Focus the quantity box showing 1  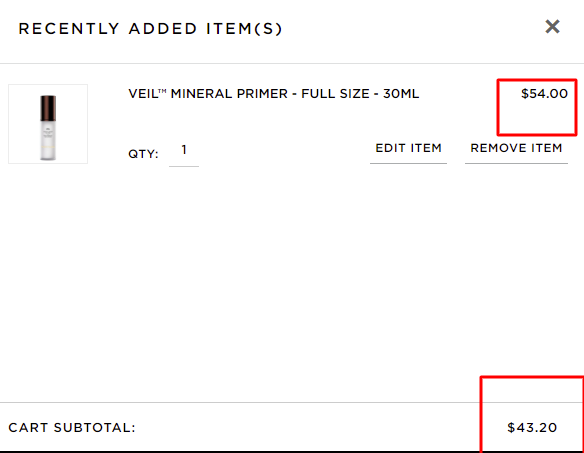point(184,152)
